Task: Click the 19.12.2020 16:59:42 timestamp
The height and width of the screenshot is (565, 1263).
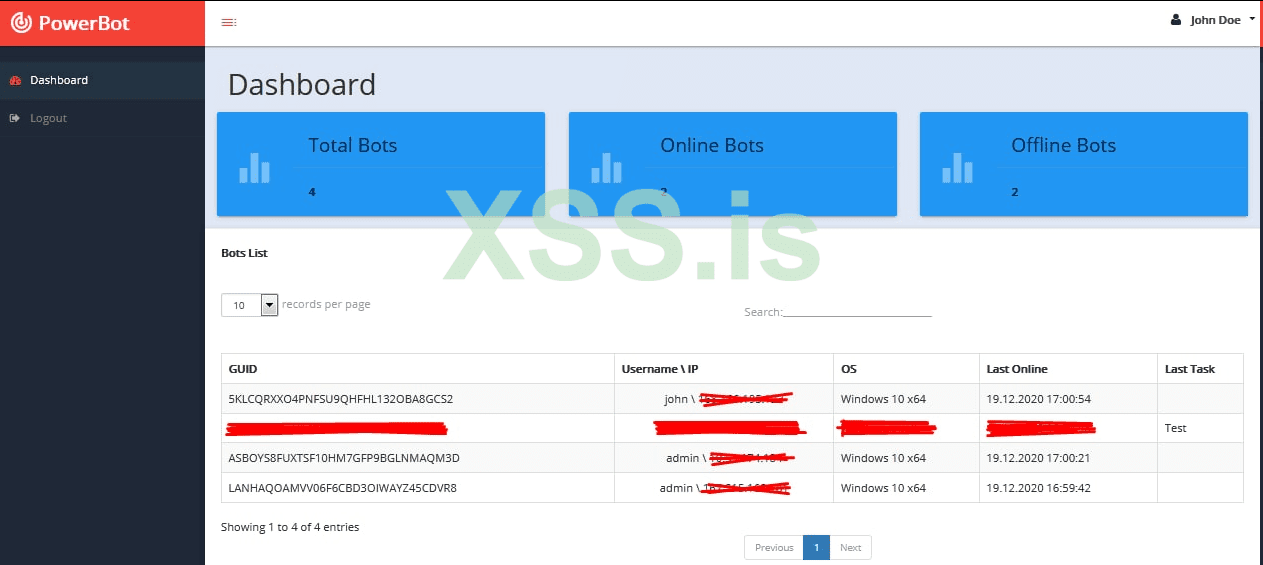Action: coord(1038,488)
